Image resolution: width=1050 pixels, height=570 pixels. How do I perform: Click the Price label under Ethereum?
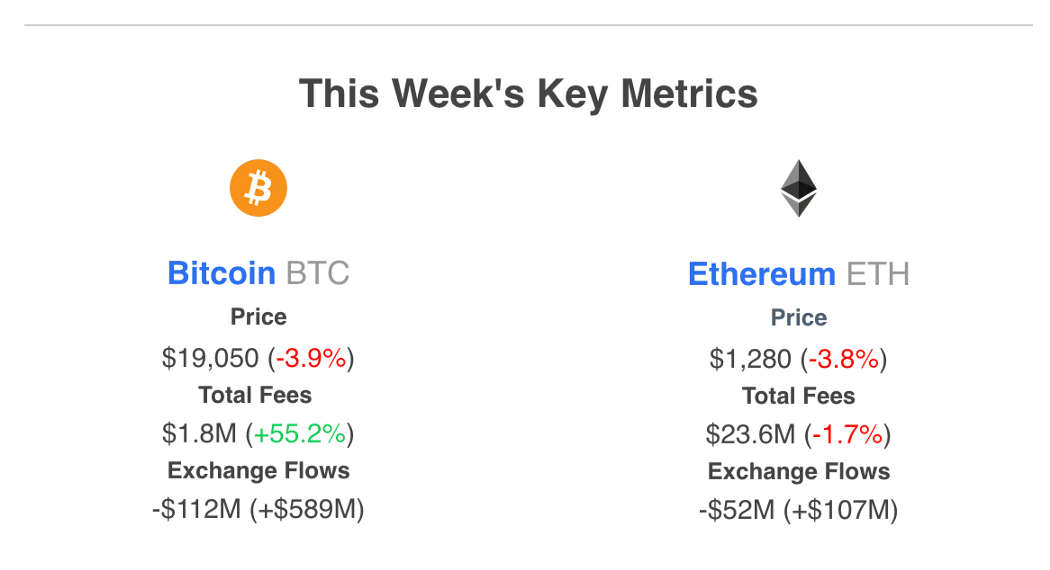(799, 317)
